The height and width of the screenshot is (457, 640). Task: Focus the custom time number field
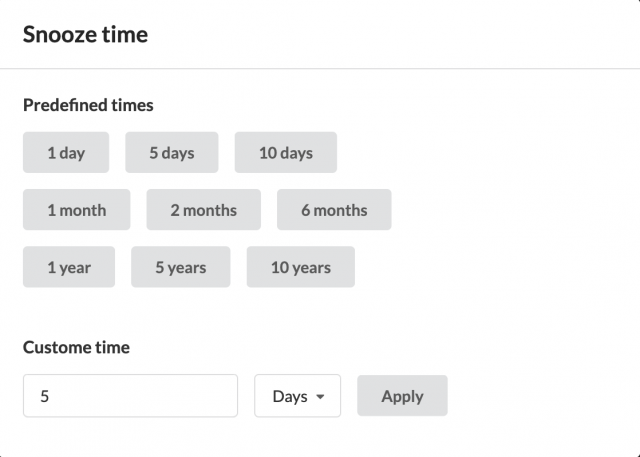click(130, 396)
